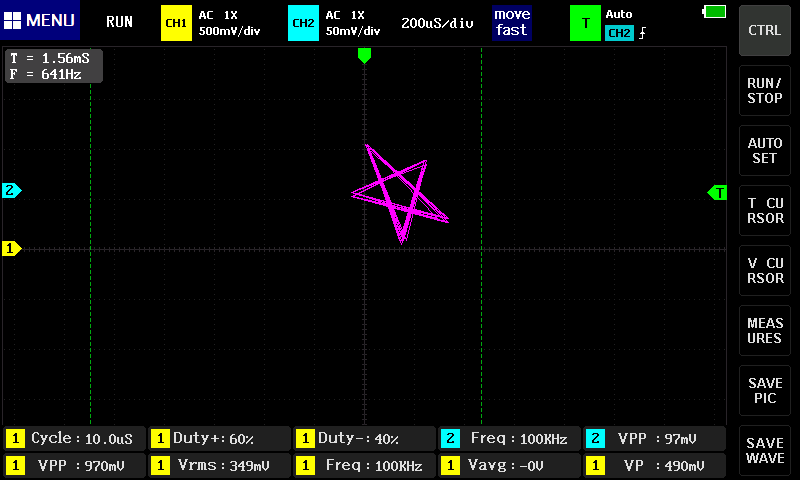800x480 pixels.
Task: Select the battery status icon
Action: click(715, 11)
